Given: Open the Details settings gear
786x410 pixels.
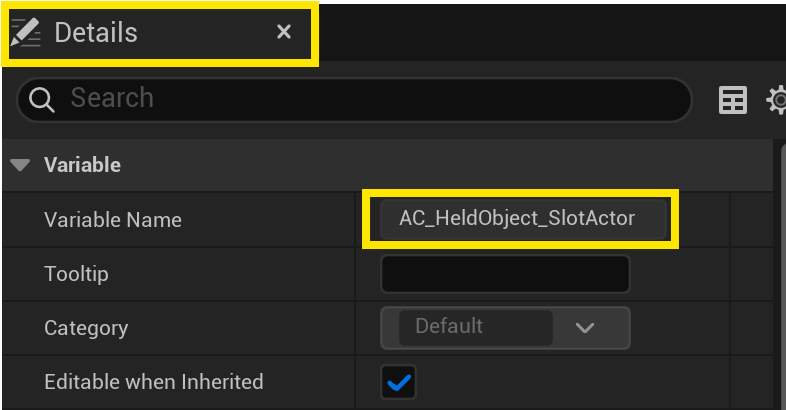Looking at the screenshot, I should pos(777,100).
